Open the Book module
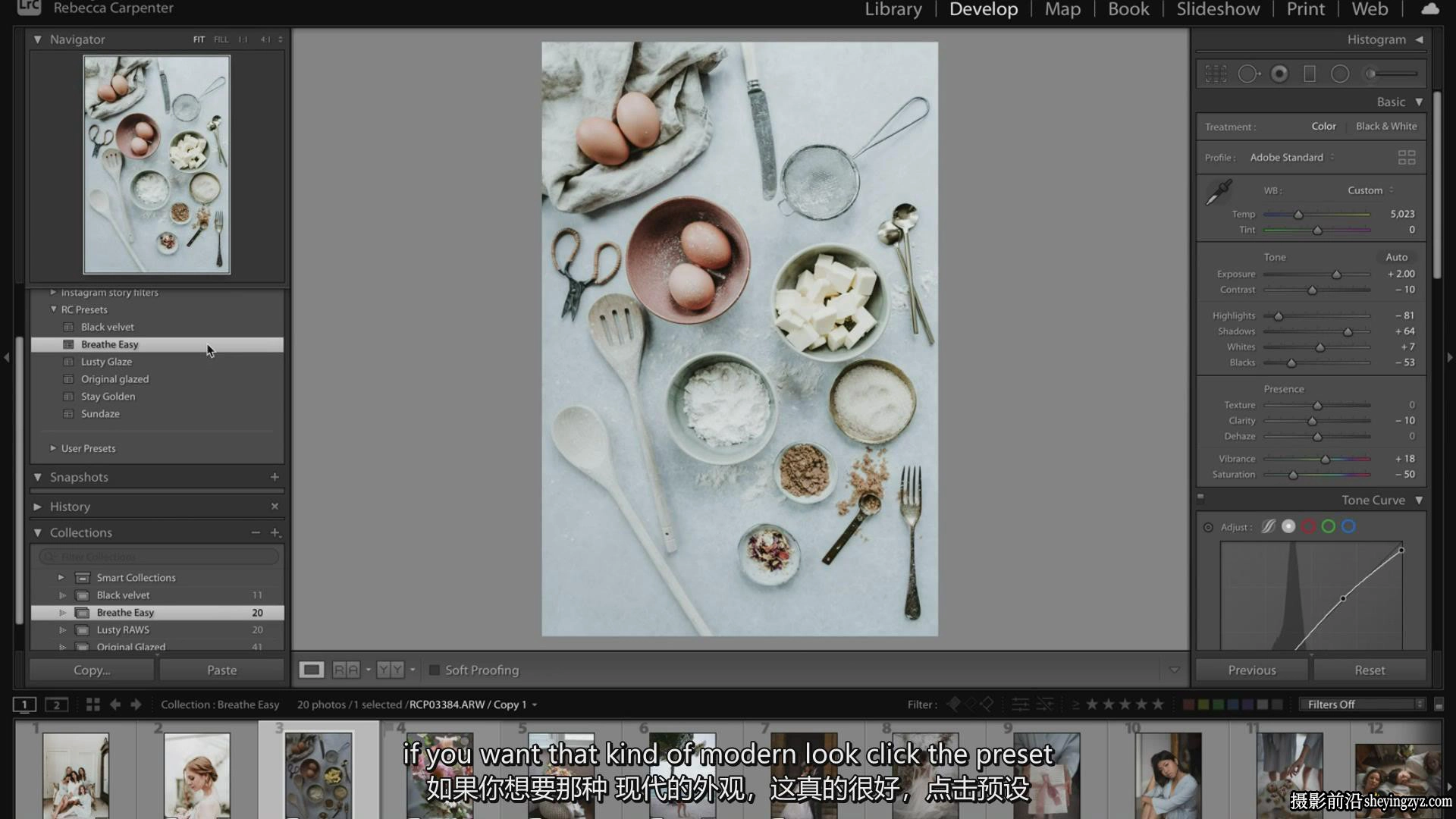The height and width of the screenshot is (819, 1456). 1128,9
